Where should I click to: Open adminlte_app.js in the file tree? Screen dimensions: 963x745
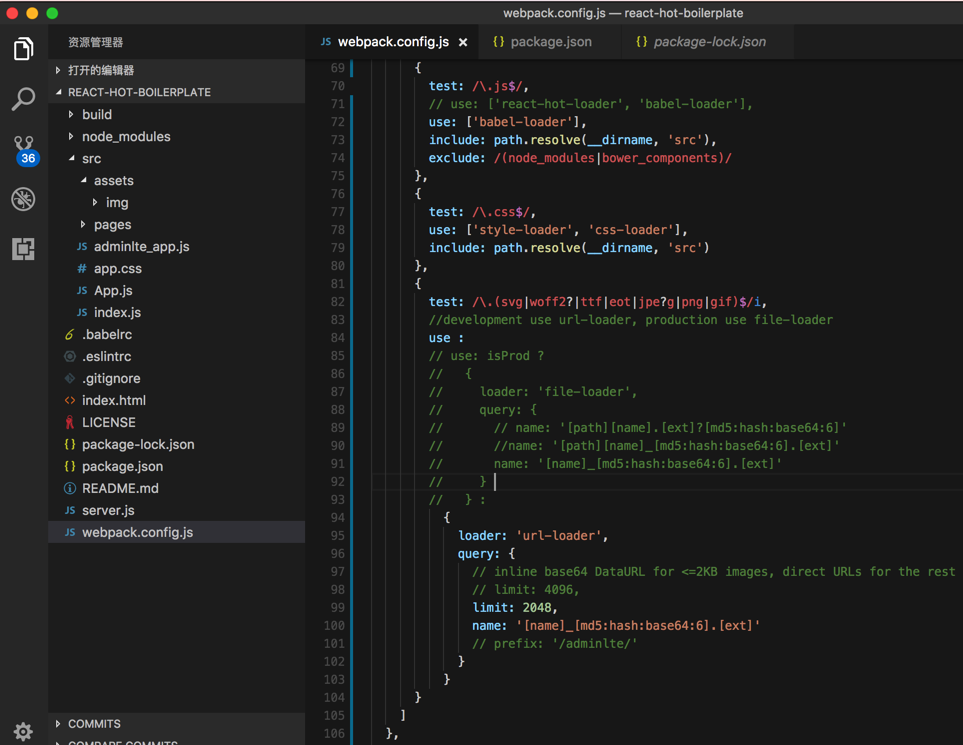click(141, 247)
